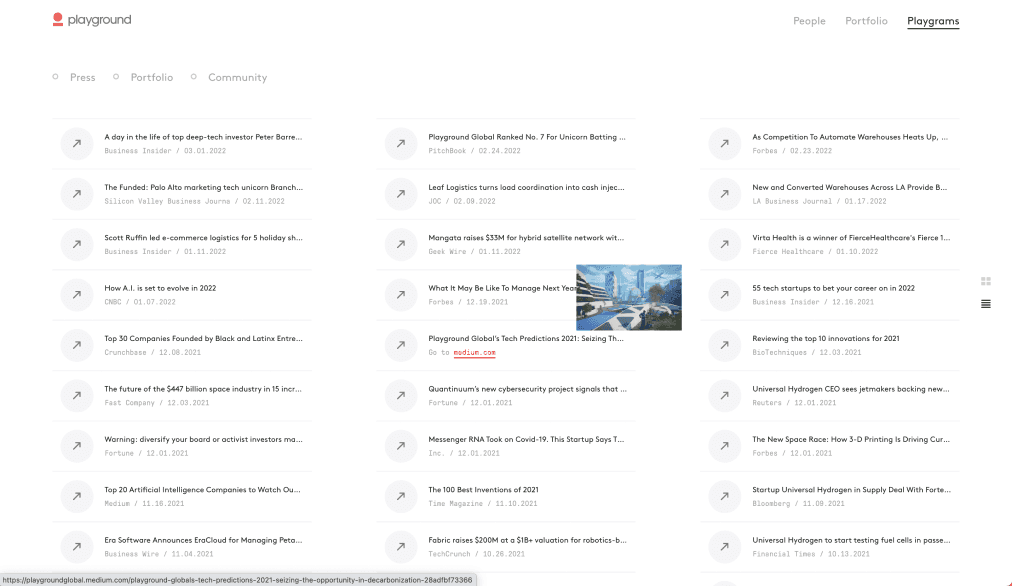Screen dimensions: 1012x586
Task: Select the Press filter radio
Action: [56, 77]
